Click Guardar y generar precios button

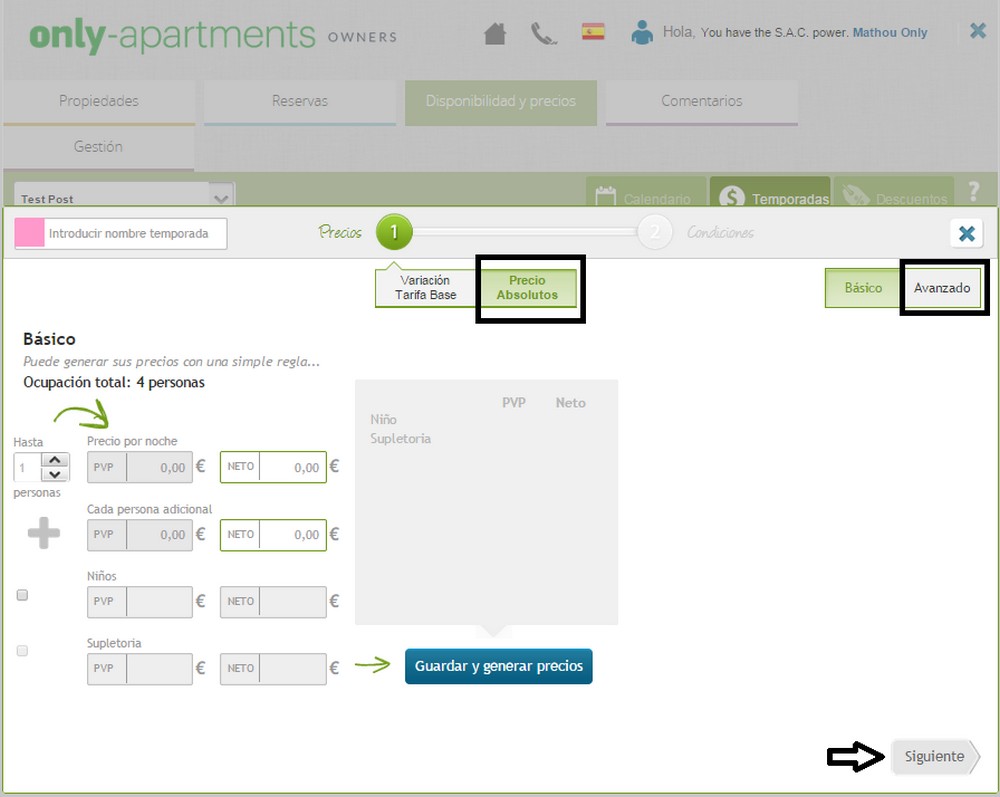click(x=498, y=666)
